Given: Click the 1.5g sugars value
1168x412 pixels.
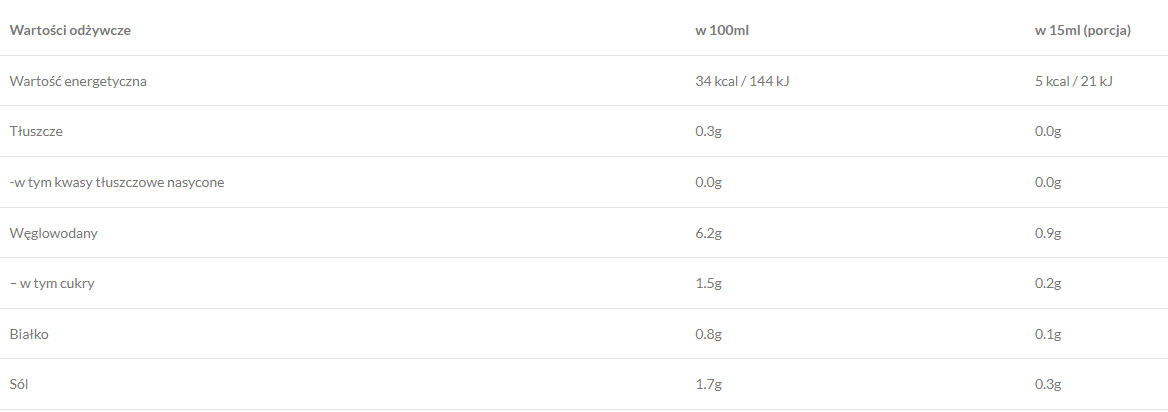Looking at the screenshot, I should coord(708,283).
